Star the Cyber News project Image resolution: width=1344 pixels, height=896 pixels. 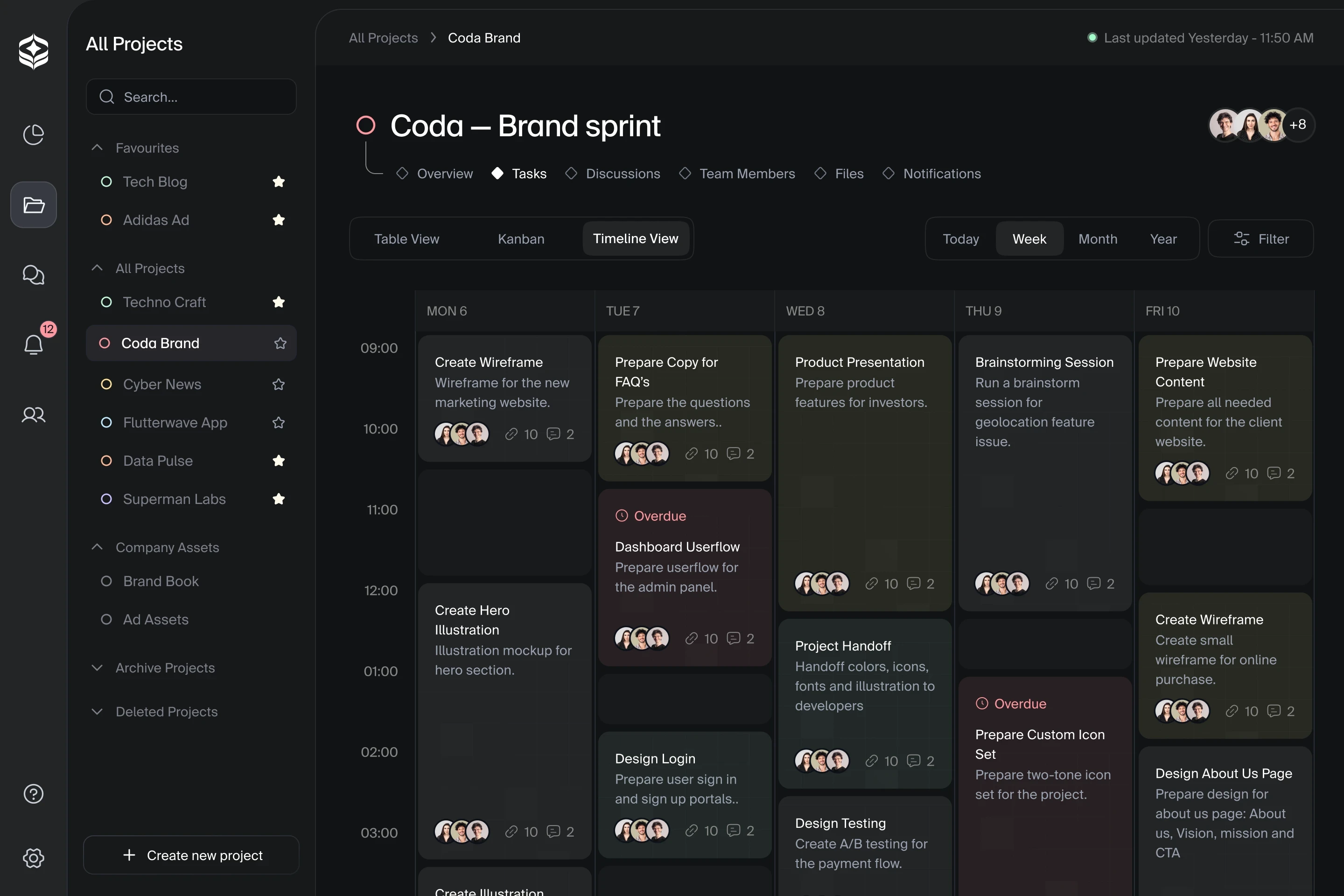coord(279,385)
